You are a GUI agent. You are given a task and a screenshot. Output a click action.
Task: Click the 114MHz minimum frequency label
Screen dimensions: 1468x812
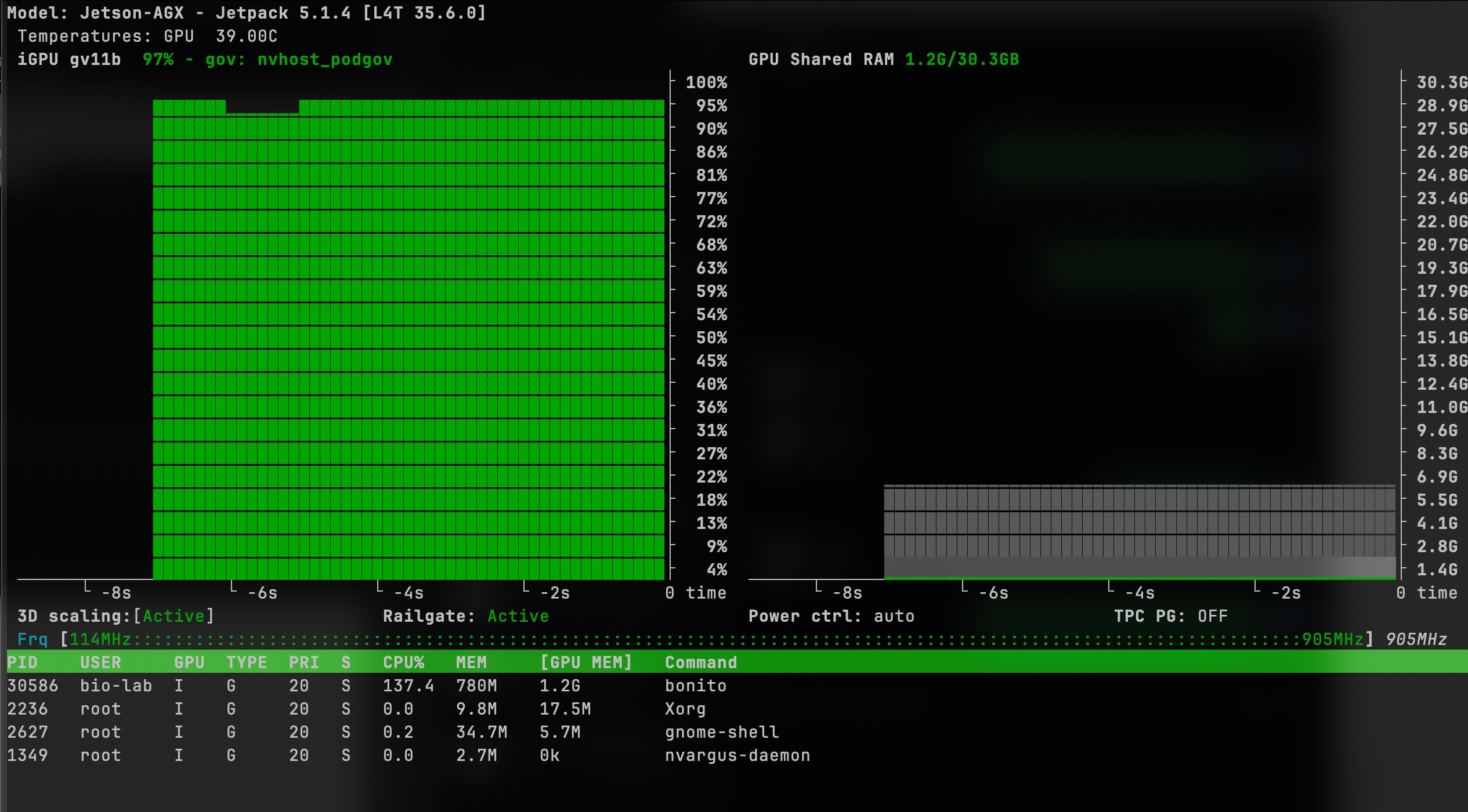click(x=100, y=639)
